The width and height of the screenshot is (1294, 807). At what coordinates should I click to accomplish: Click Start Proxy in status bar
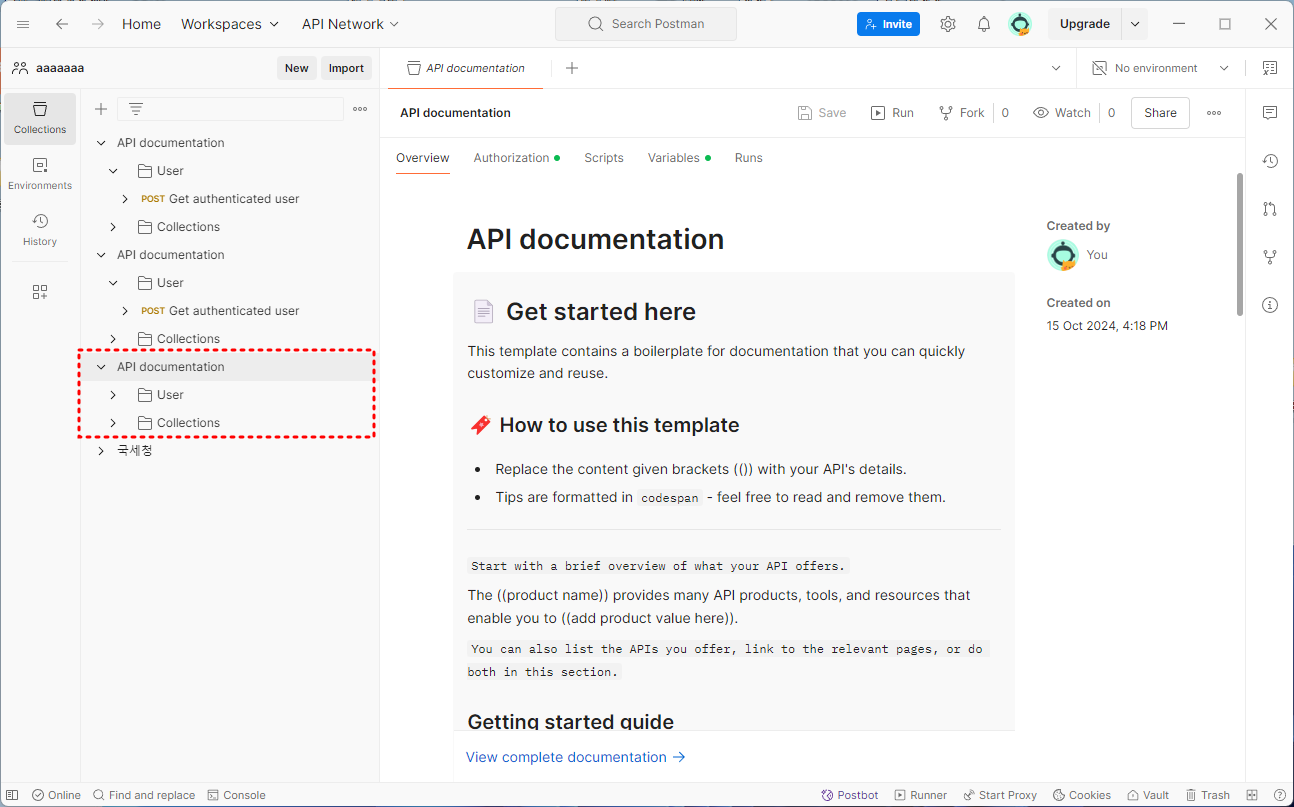tap(1000, 795)
